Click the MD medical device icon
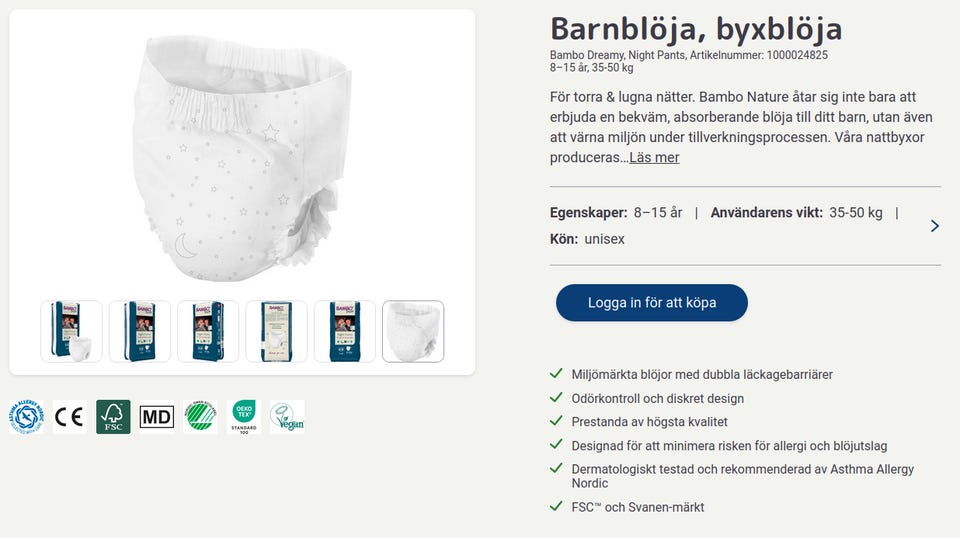The image size is (960, 538). [x=157, y=417]
